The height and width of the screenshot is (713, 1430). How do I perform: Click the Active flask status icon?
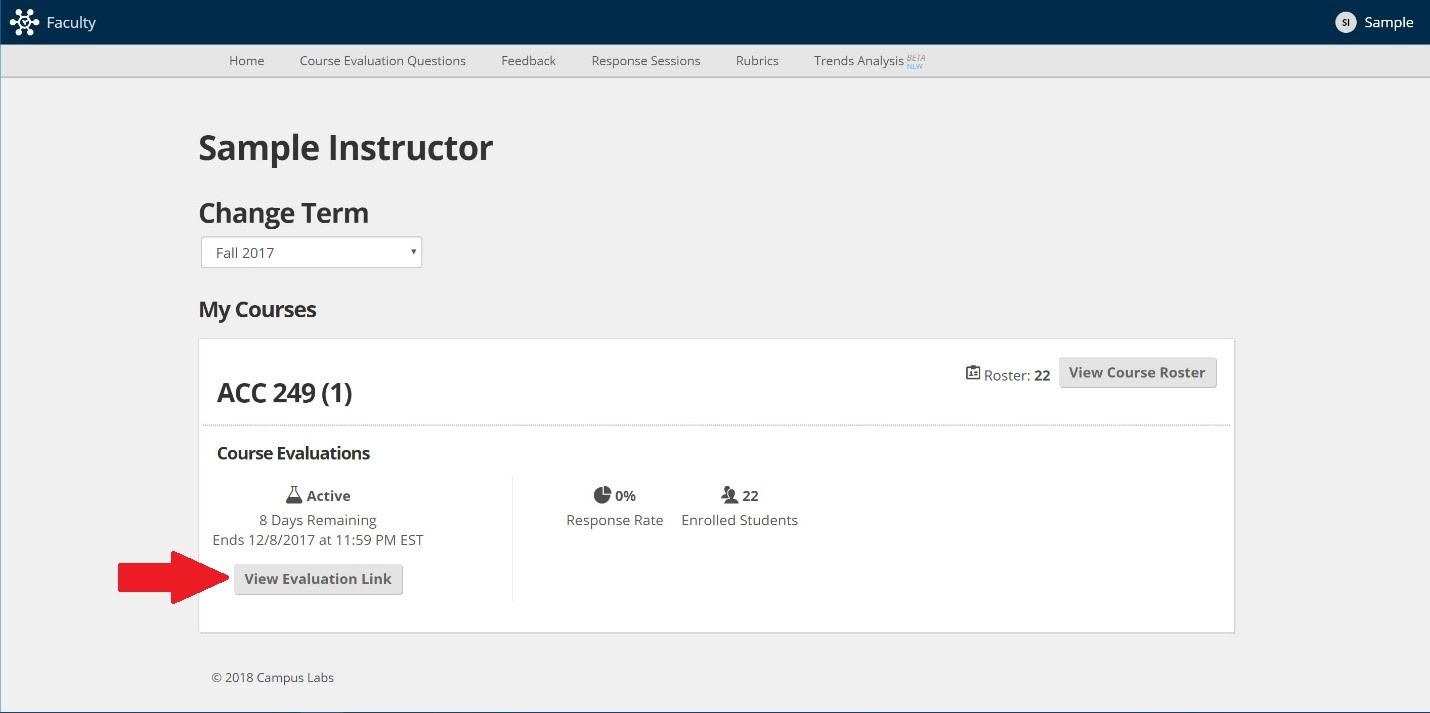(294, 495)
